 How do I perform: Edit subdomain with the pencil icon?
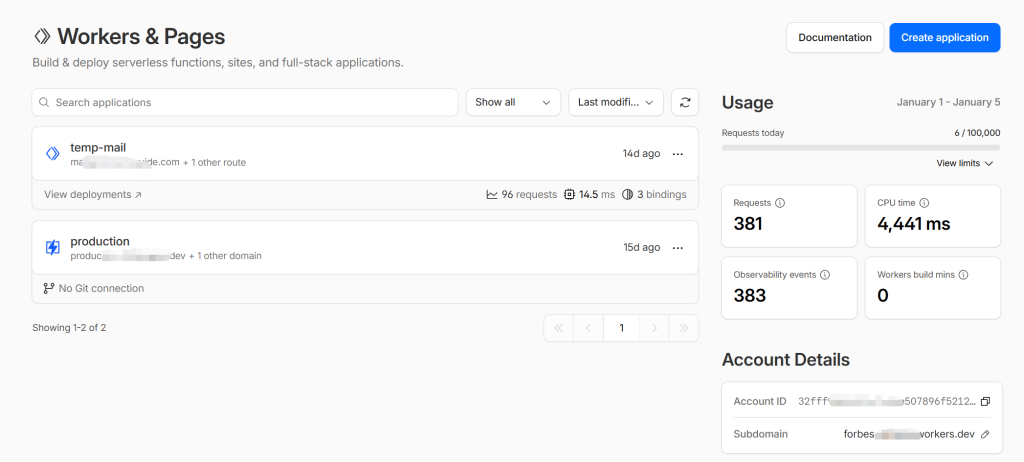pyautogui.click(x=985, y=434)
